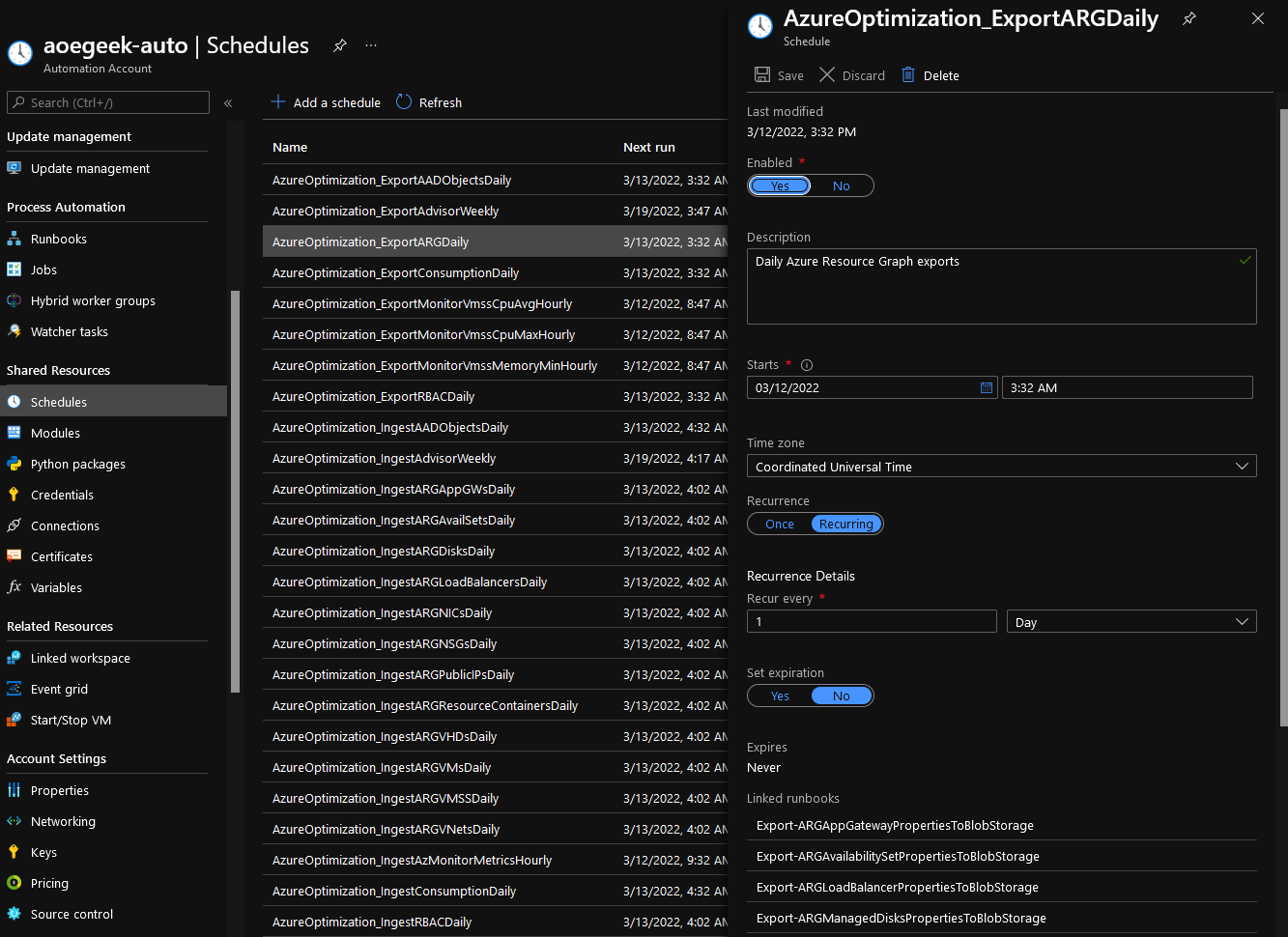Click the Keys icon
The width and height of the screenshot is (1288, 937).
tap(14, 852)
